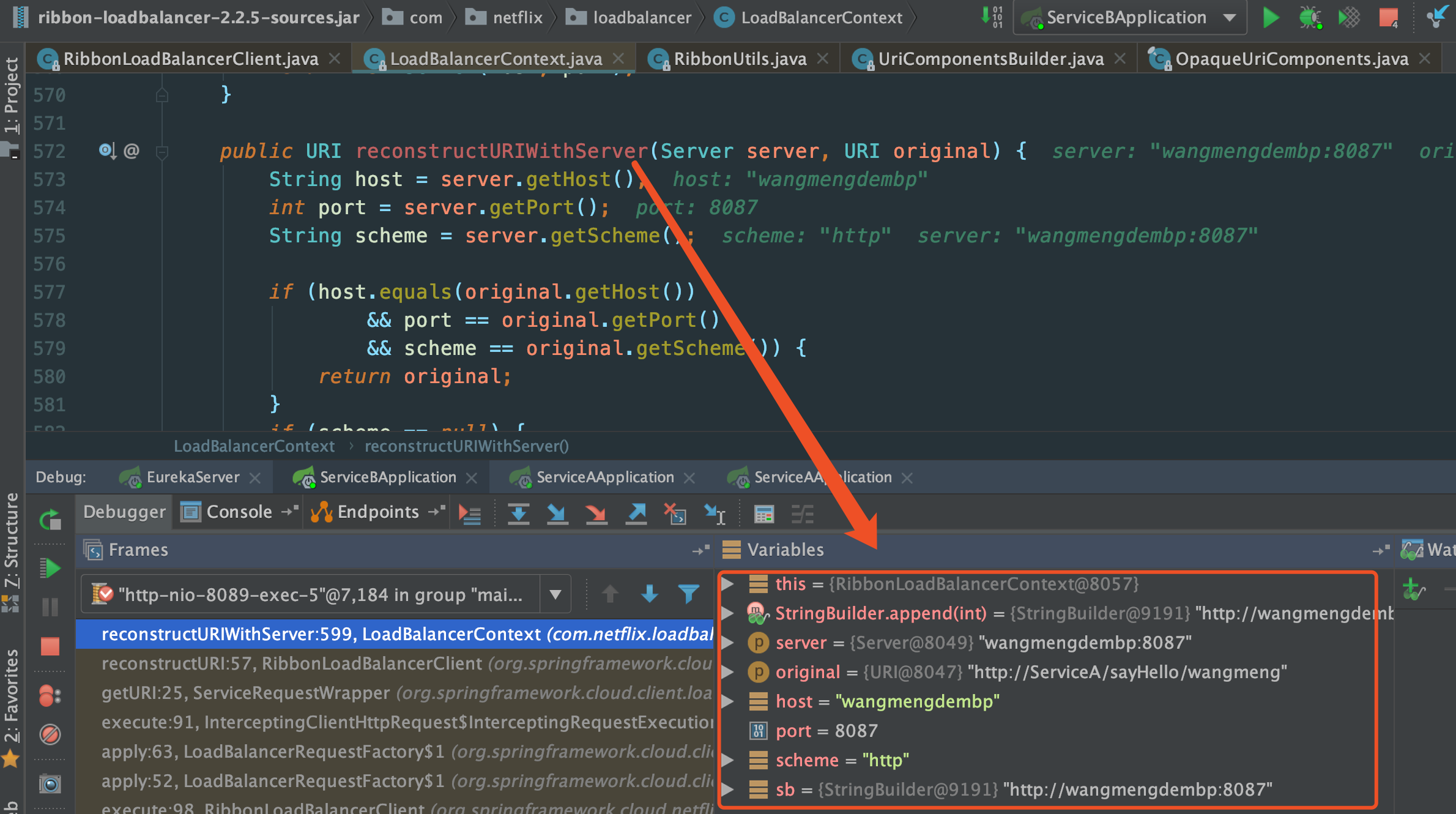Click the Debug bug icon in top toolbar
Image resolution: width=1456 pixels, height=814 pixels.
tap(1310, 18)
